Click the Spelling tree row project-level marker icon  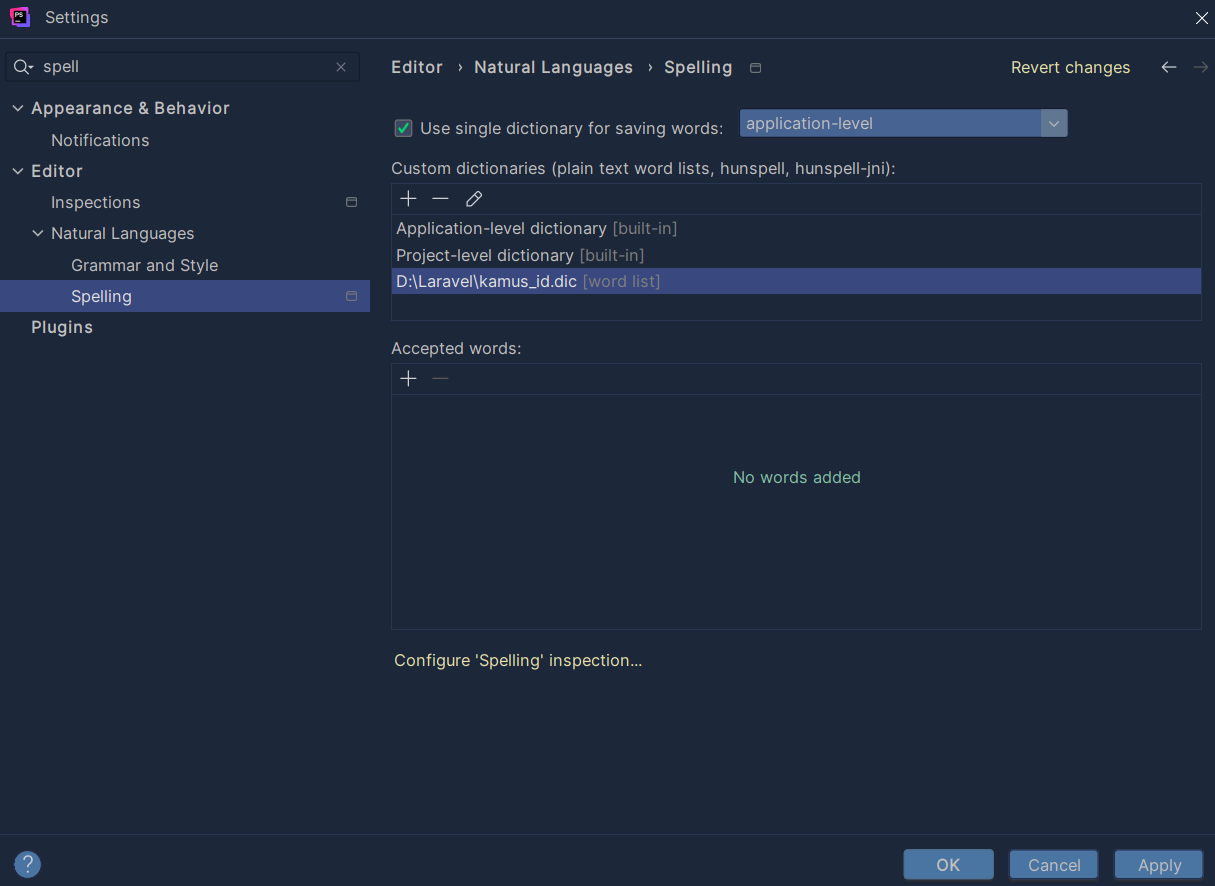pyautogui.click(x=351, y=296)
